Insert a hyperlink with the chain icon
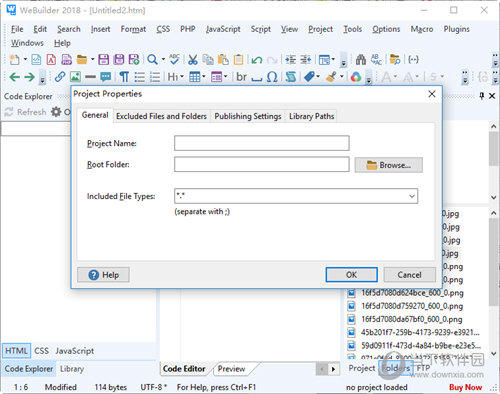This screenshot has width=500, height=394. click(60, 77)
